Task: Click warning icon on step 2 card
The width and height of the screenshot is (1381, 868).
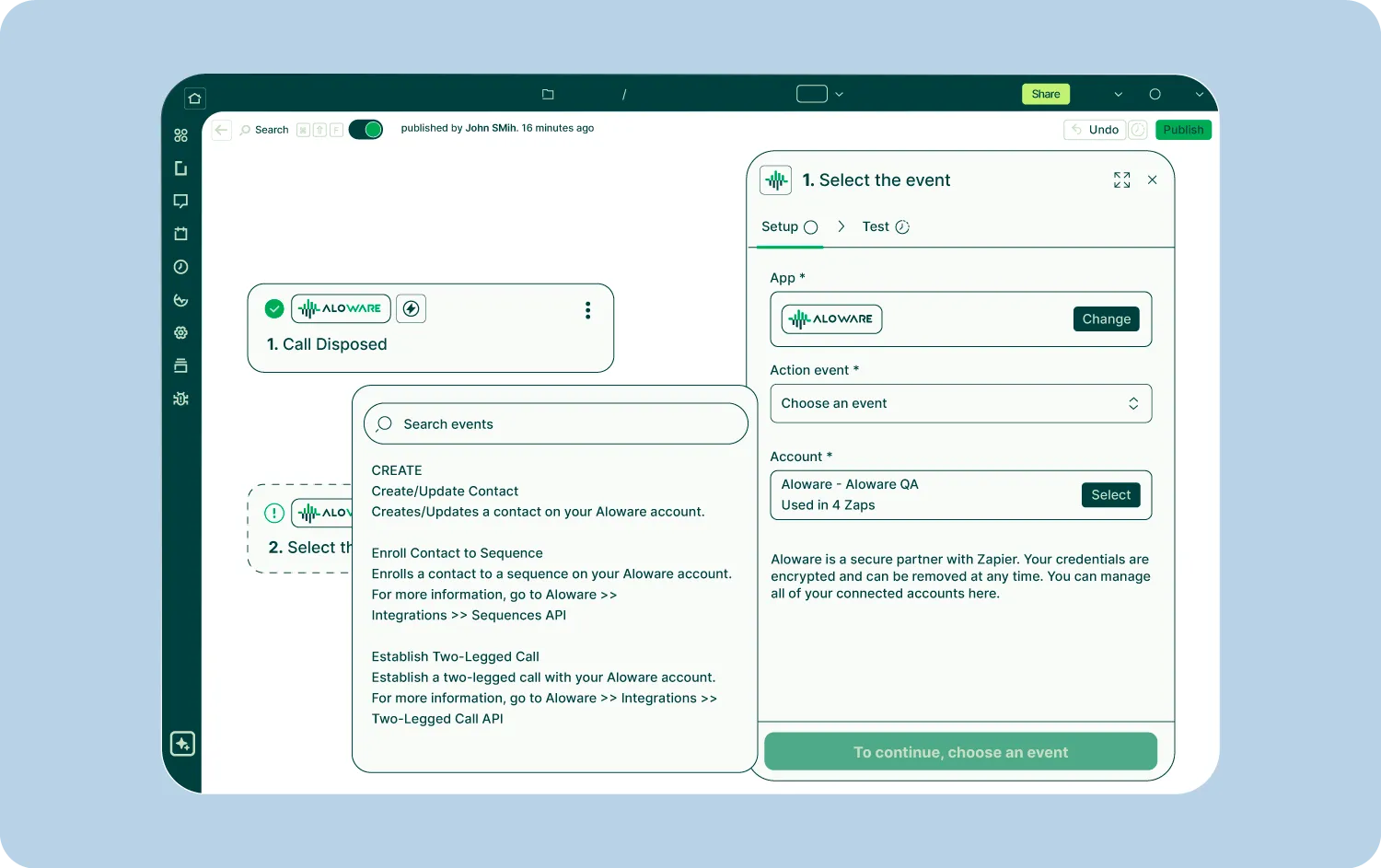Action: (x=274, y=513)
